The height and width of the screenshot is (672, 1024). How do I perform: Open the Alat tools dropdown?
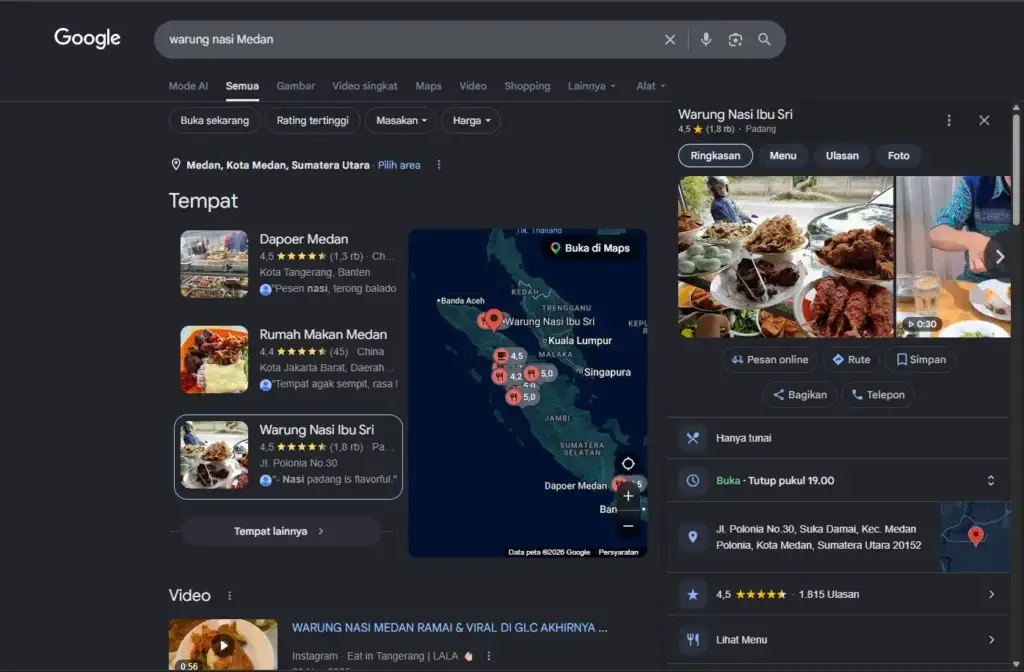(650, 86)
